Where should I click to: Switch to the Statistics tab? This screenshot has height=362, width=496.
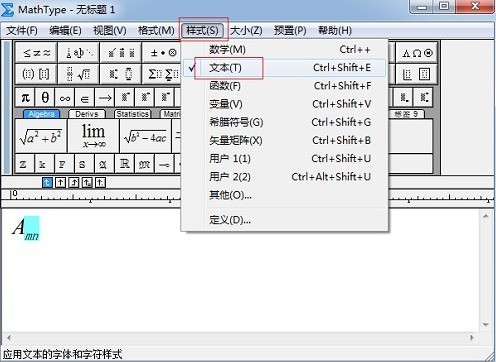(132, 114)
